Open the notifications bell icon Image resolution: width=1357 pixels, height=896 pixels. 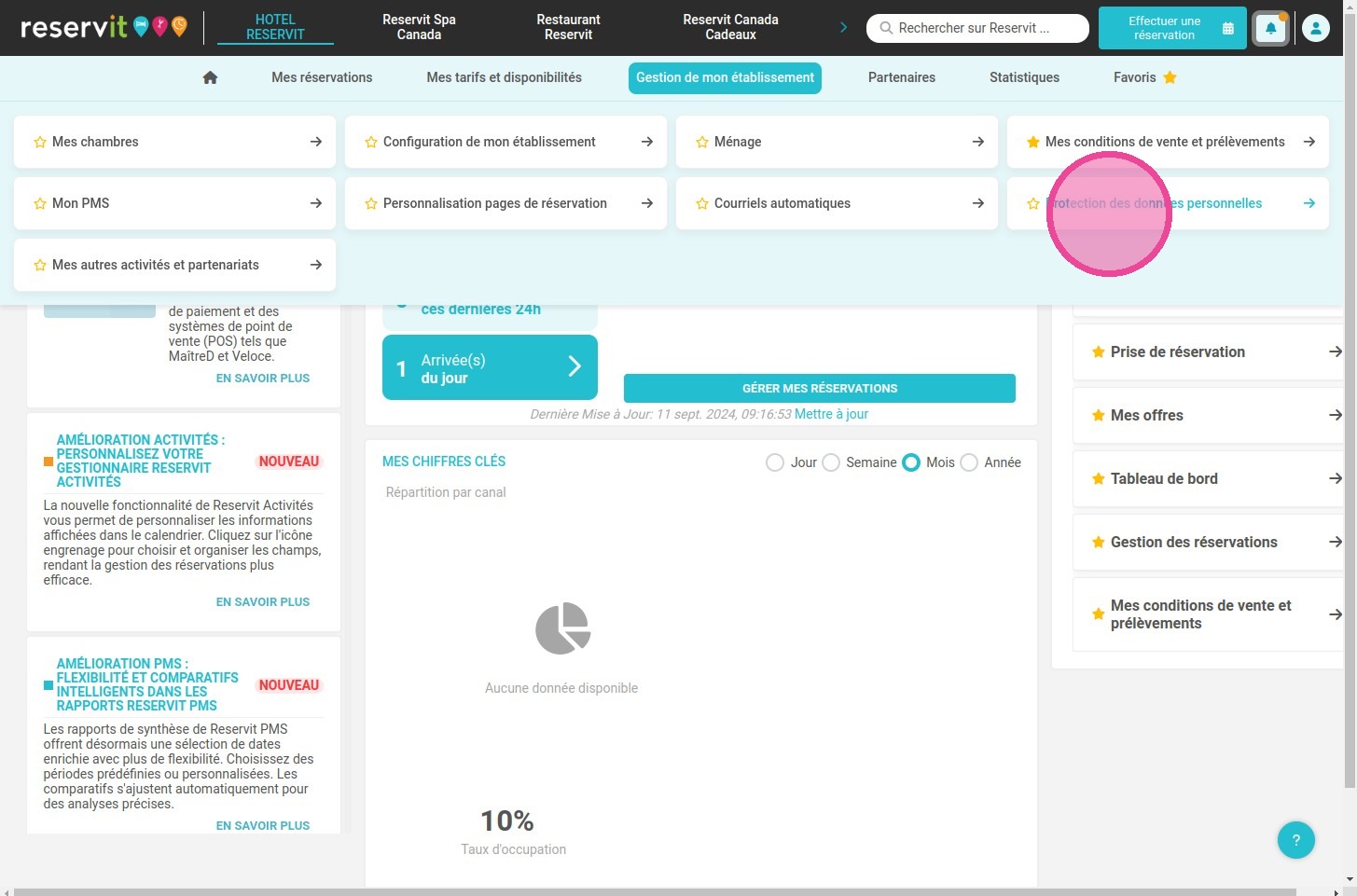coord(1270,29)
